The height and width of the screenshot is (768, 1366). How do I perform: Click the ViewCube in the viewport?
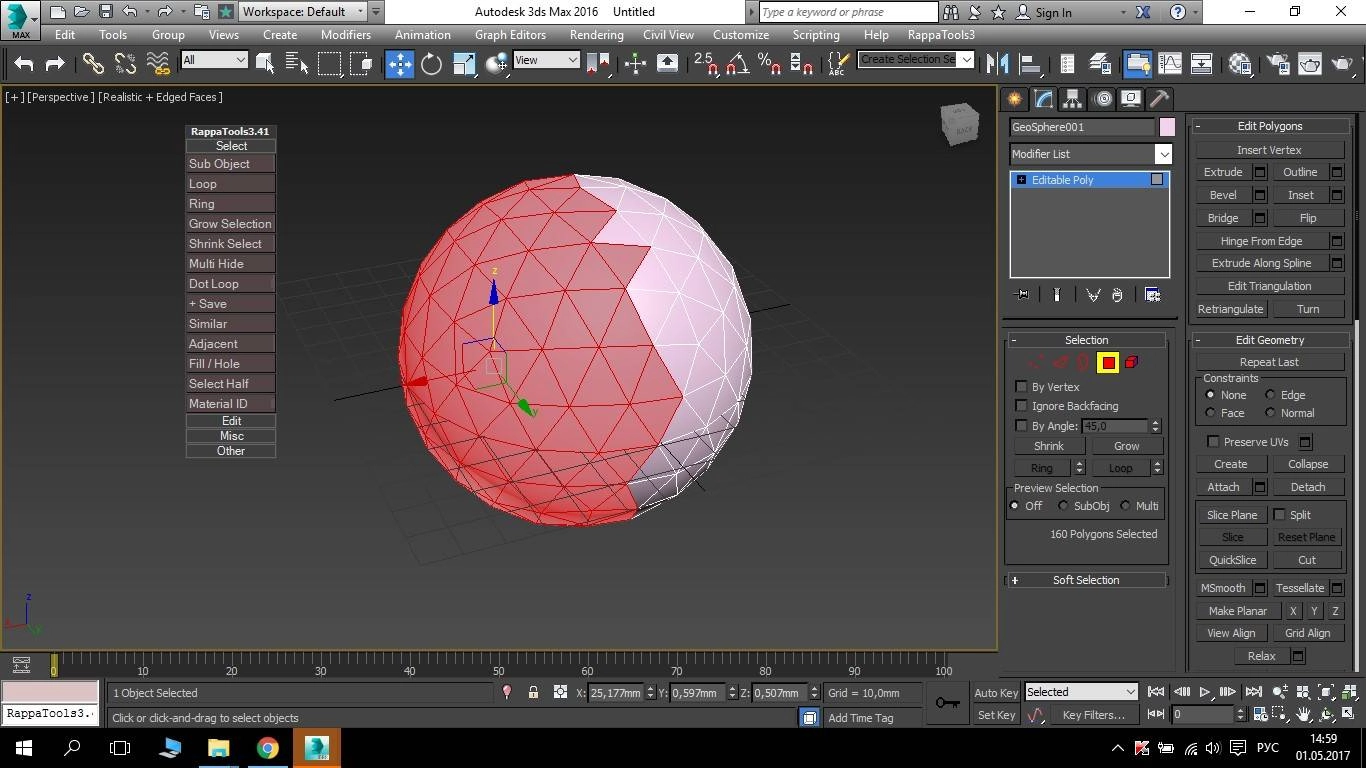pyautogui.click(x=960, y=125)
